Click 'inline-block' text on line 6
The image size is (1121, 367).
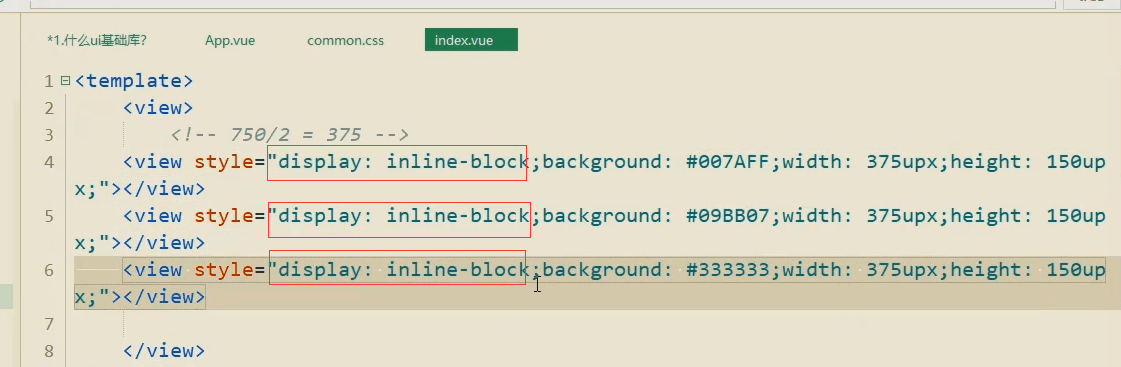[x=457, y=270]
